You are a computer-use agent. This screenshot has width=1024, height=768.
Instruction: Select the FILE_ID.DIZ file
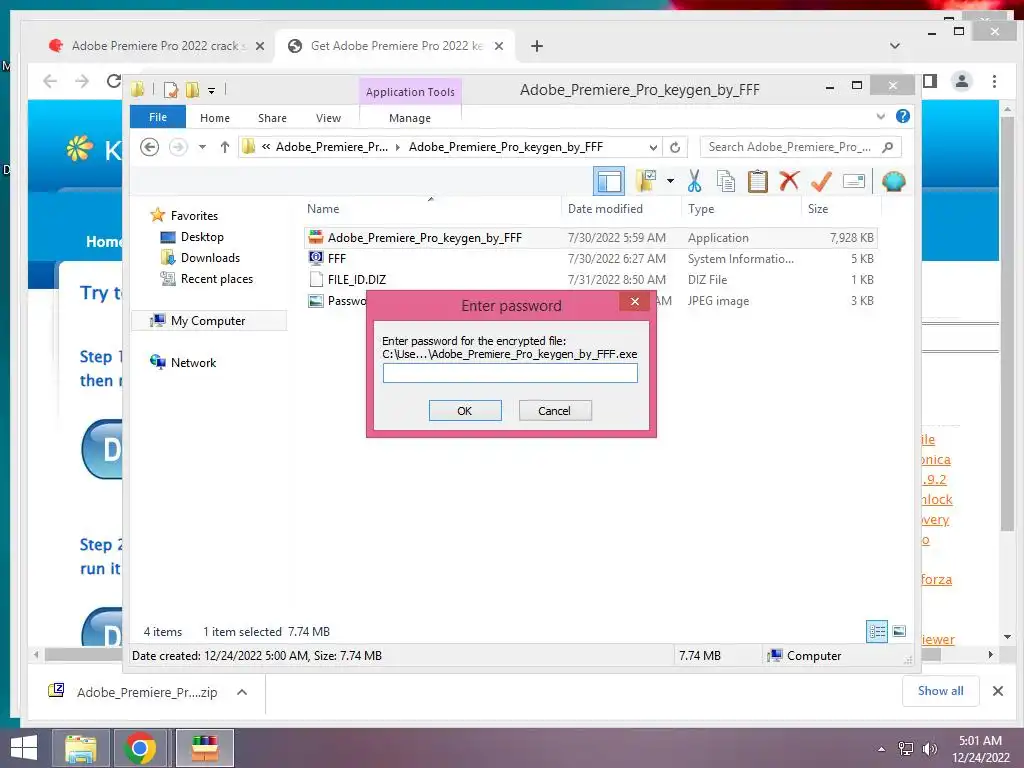591,280
